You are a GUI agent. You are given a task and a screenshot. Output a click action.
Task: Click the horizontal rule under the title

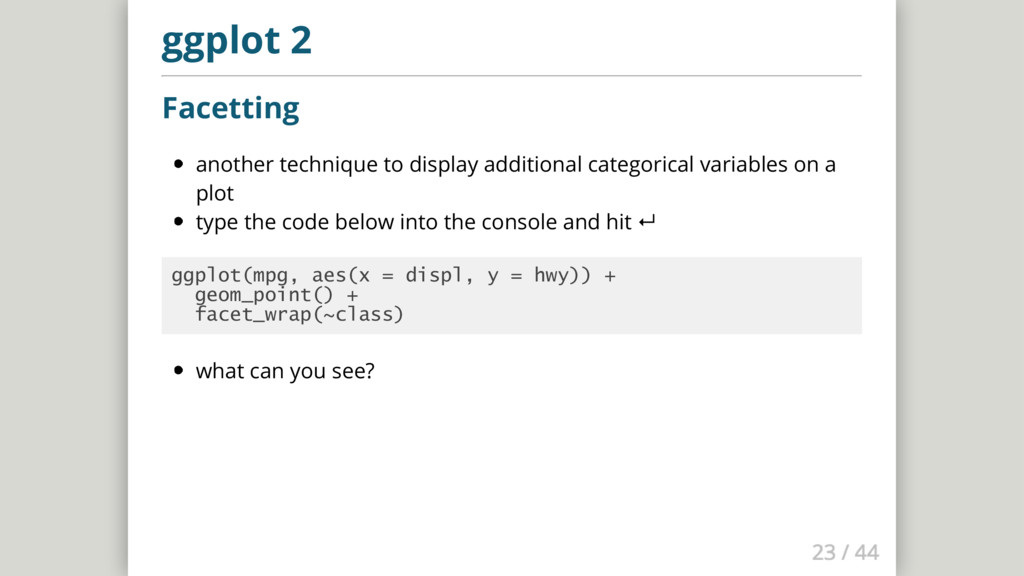[511, 75]
